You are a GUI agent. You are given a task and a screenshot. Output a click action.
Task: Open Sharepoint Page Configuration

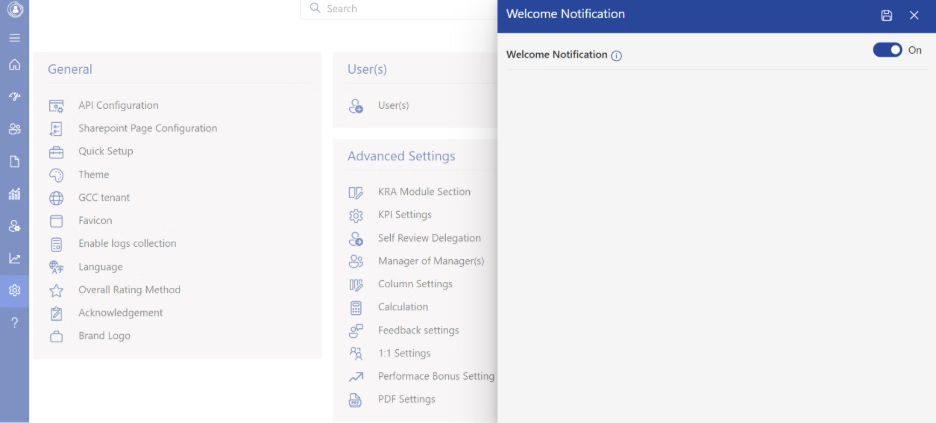147,128
